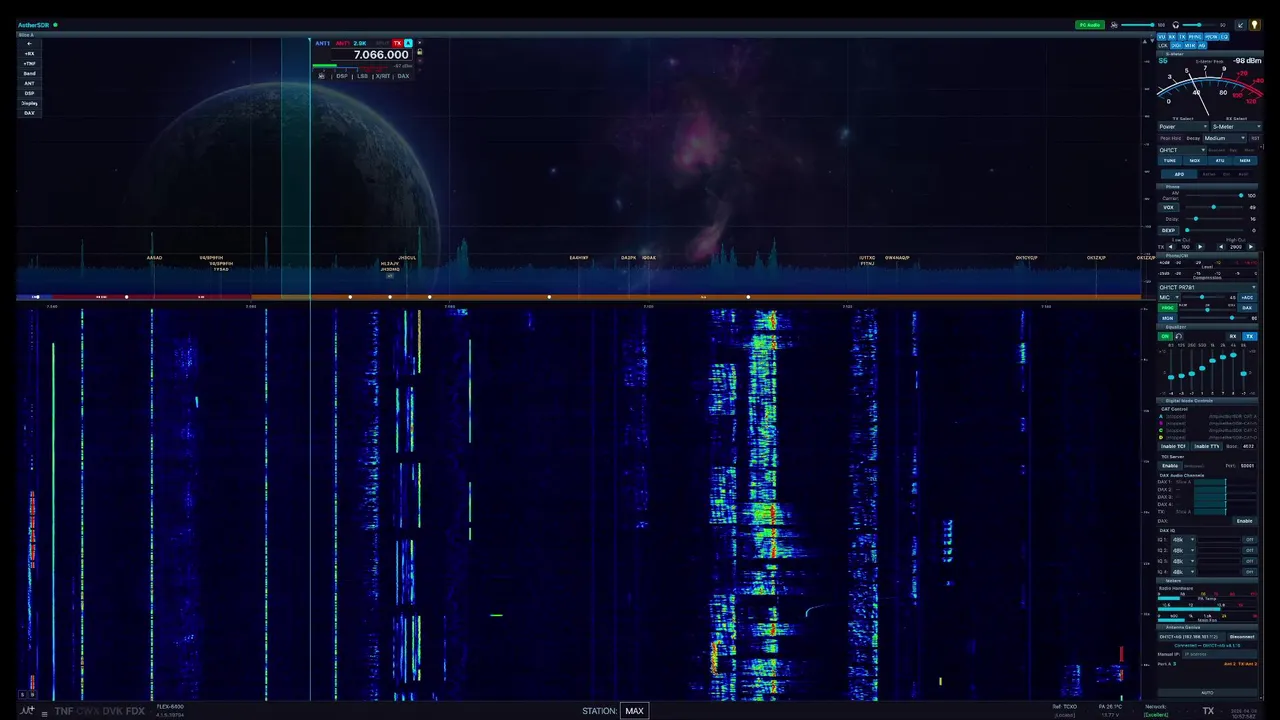Screen dimensions: 1280x720
Task: Toggle the PROC speech processor button
Action: (x=1168, y=307)
